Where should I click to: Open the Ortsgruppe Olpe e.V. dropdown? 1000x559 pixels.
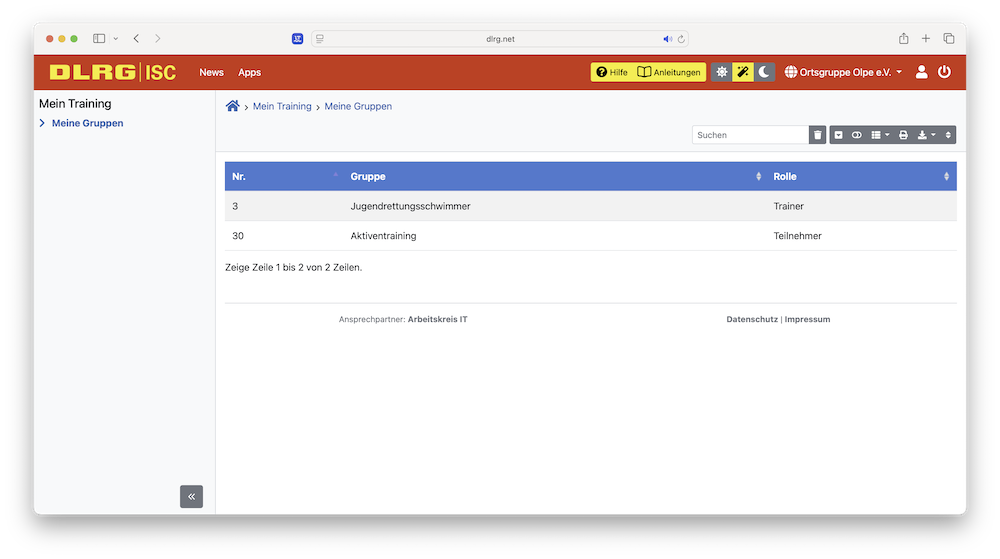pos(843,72)
